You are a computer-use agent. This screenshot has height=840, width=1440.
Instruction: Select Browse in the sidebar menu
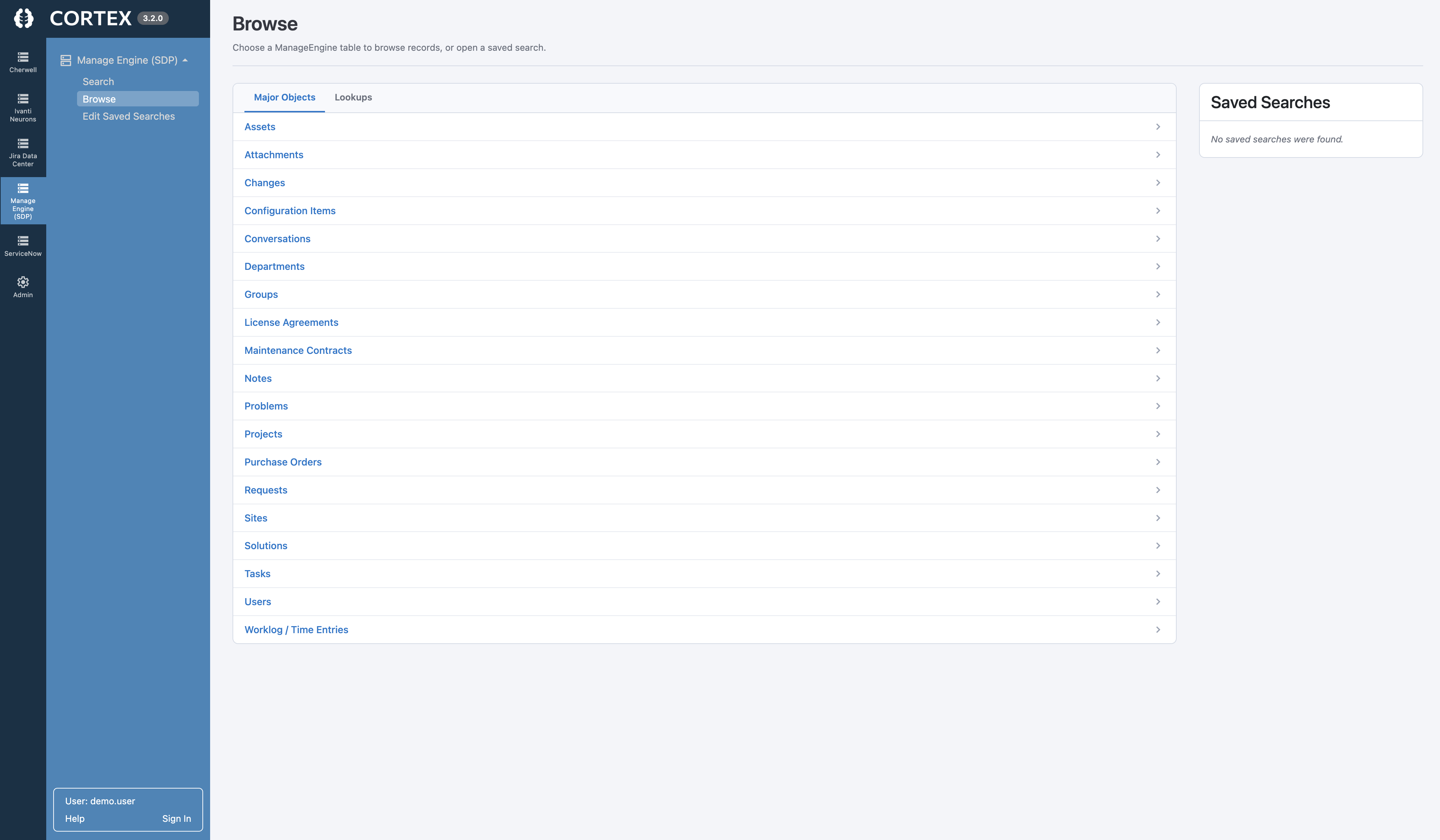tap(138, 99)
